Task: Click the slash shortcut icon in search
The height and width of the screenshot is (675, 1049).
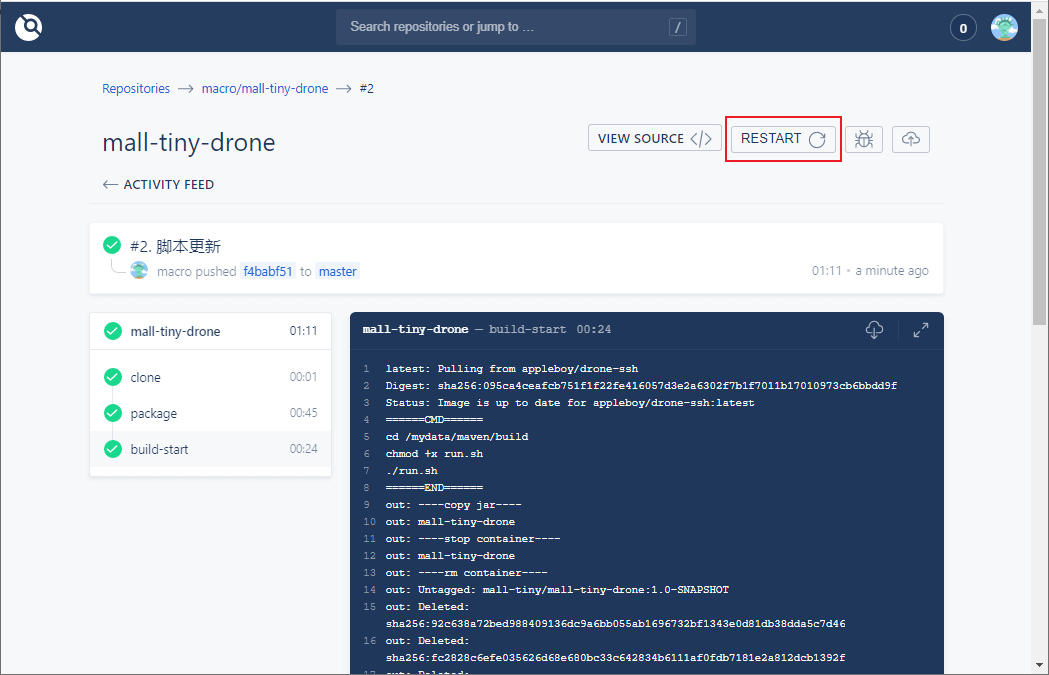Action: tap(678, 27)
